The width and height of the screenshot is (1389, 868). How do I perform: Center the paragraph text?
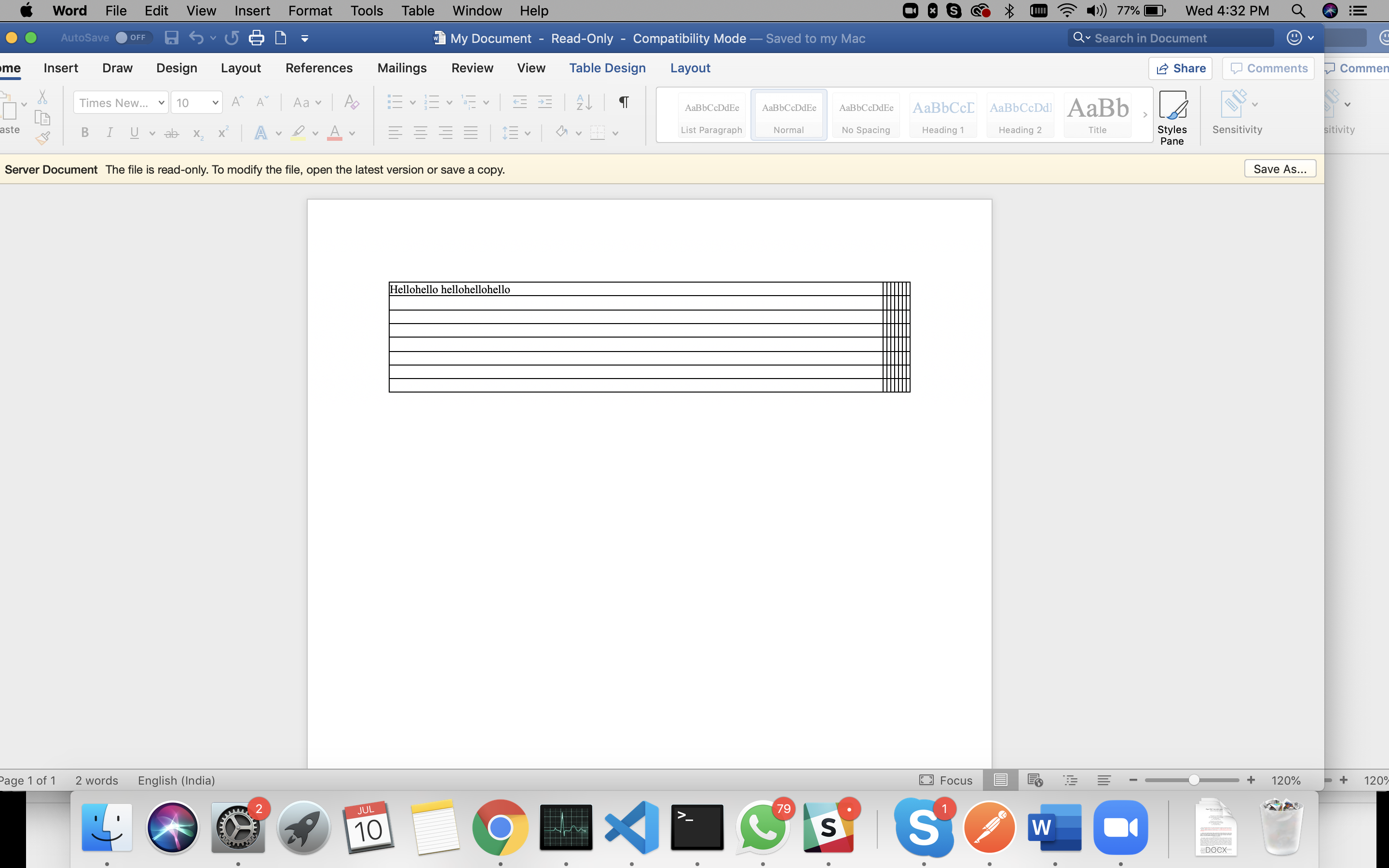420,133
